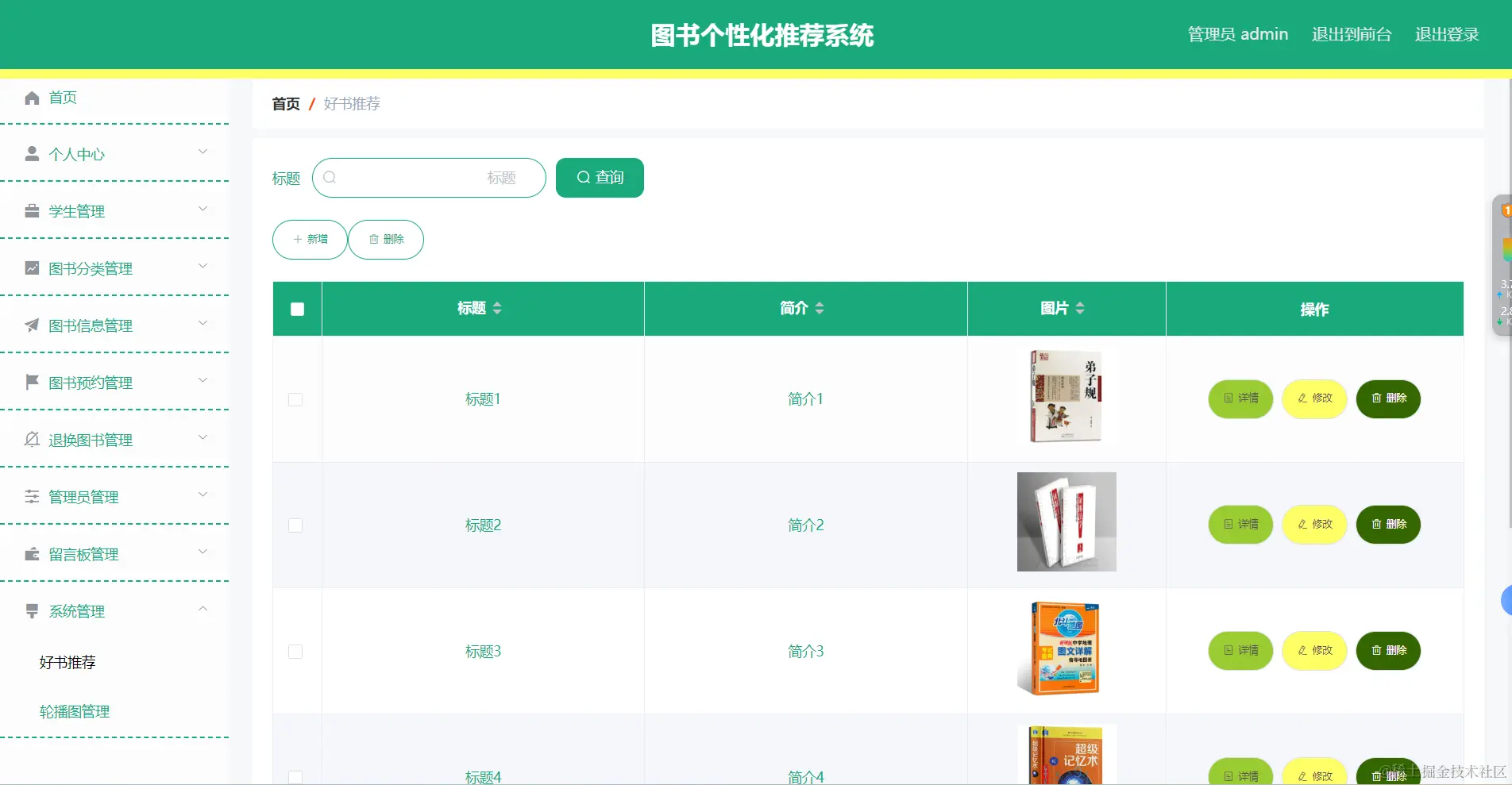Open the 图书信息管理 sidebar menu
1512x785 pixels.
point(114,325)
